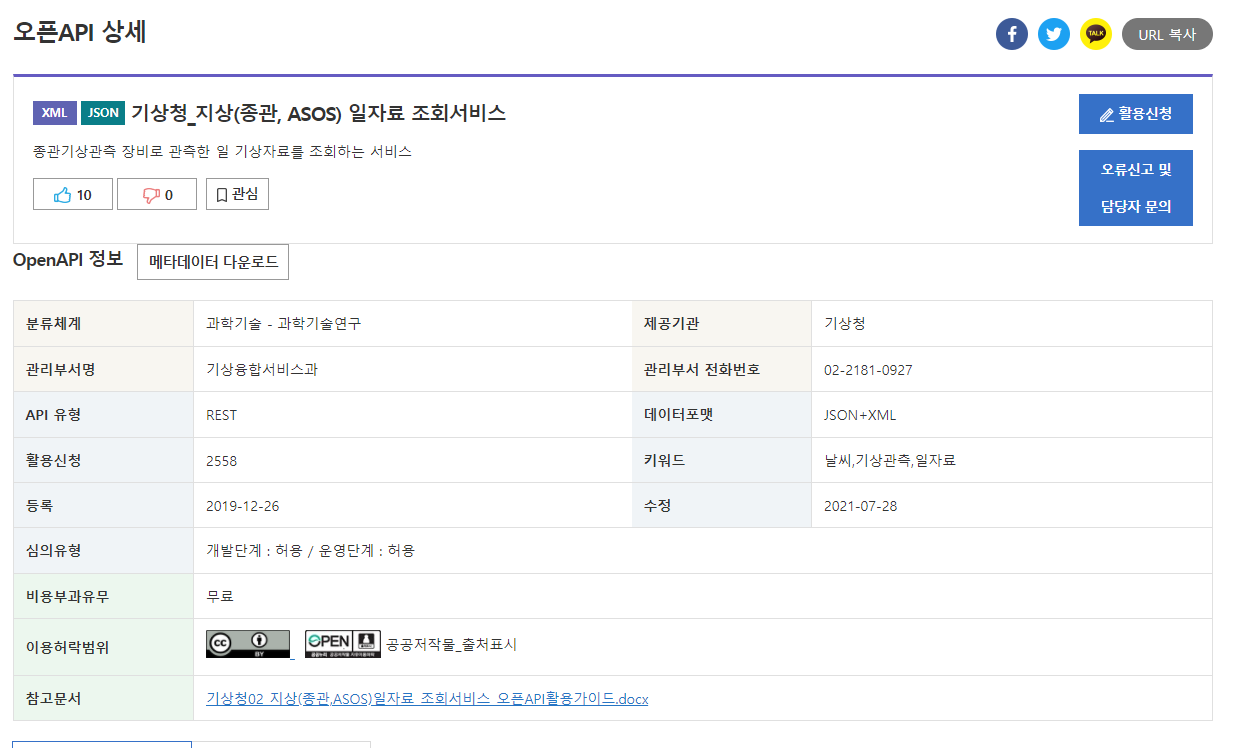Select the 데이터포맷 label cell
The height and width of the screenshot is (748, 1235).
pyautogui.click(x=722, y=415)
